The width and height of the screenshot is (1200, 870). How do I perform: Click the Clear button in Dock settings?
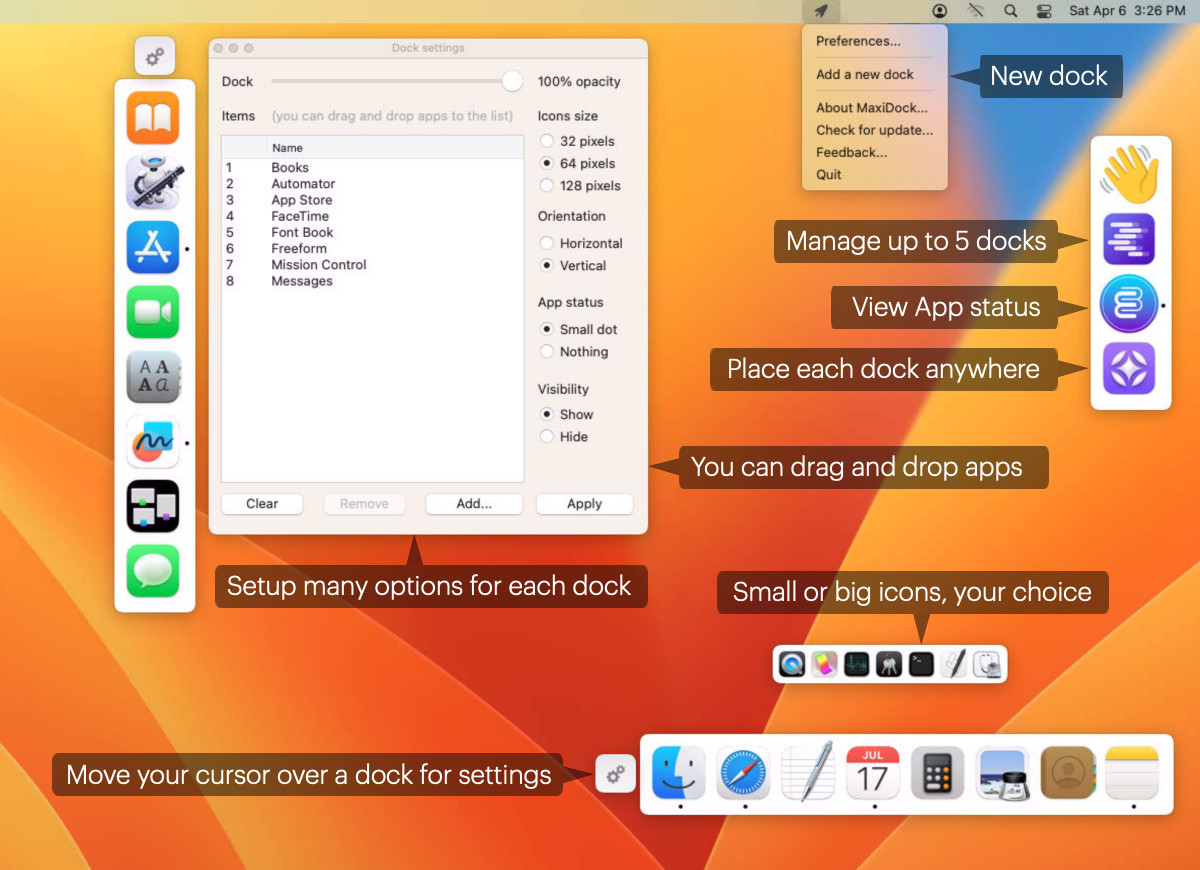click(262, 504)
